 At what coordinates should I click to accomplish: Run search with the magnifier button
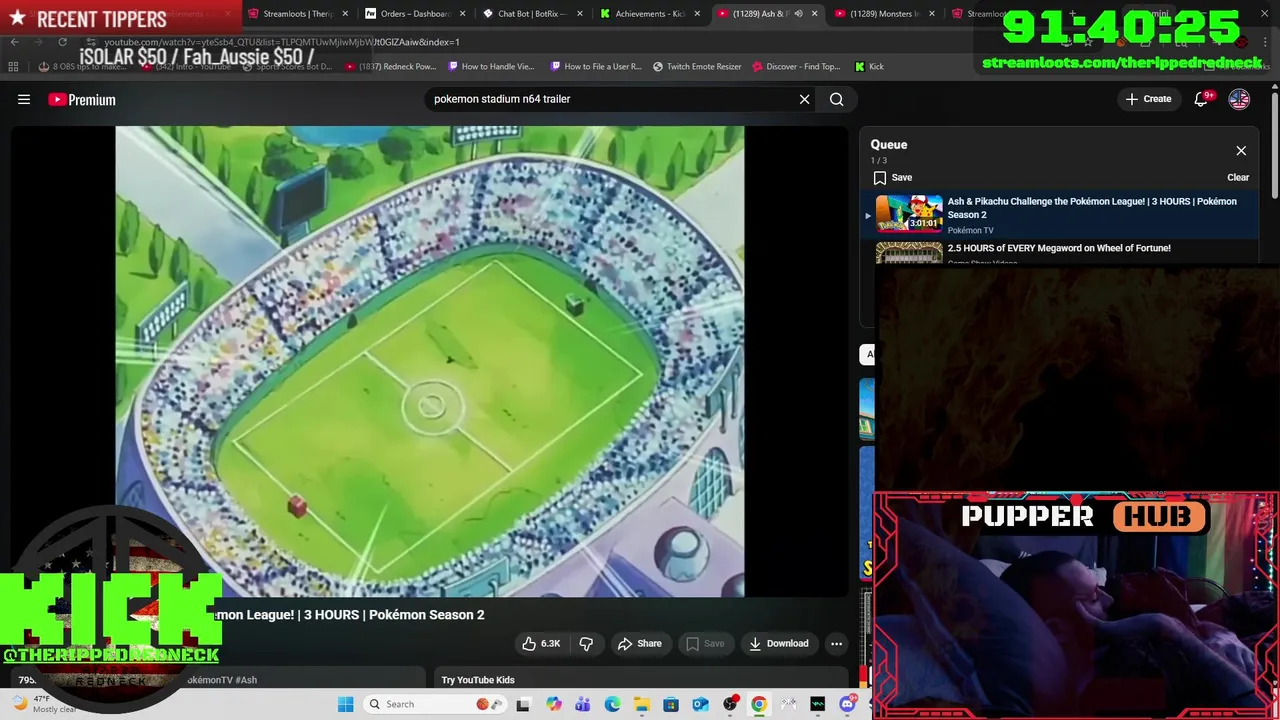pos(837,99)
